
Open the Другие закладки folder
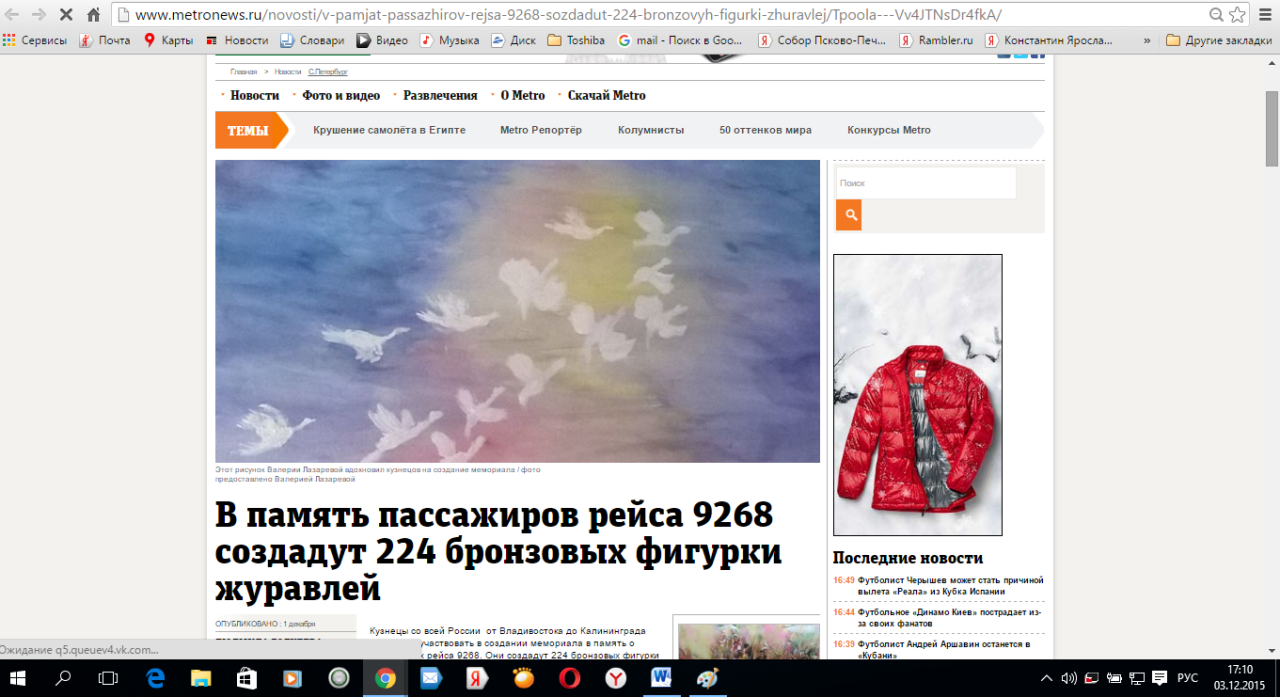pyautogui.click(x=1219, y=41)
